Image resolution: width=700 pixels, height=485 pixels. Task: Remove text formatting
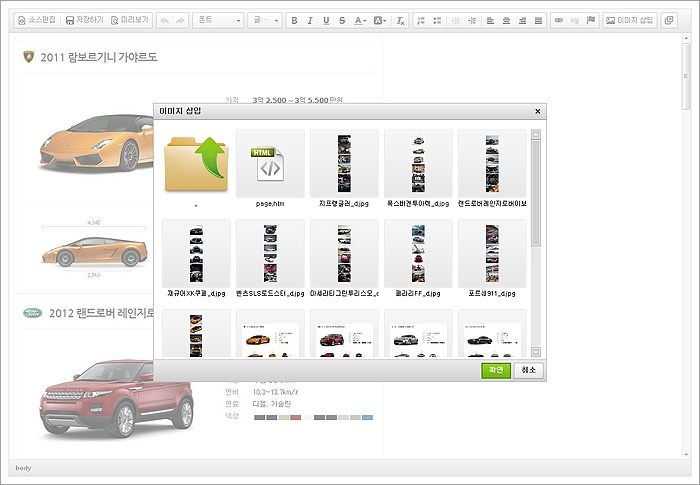point(400,21)
